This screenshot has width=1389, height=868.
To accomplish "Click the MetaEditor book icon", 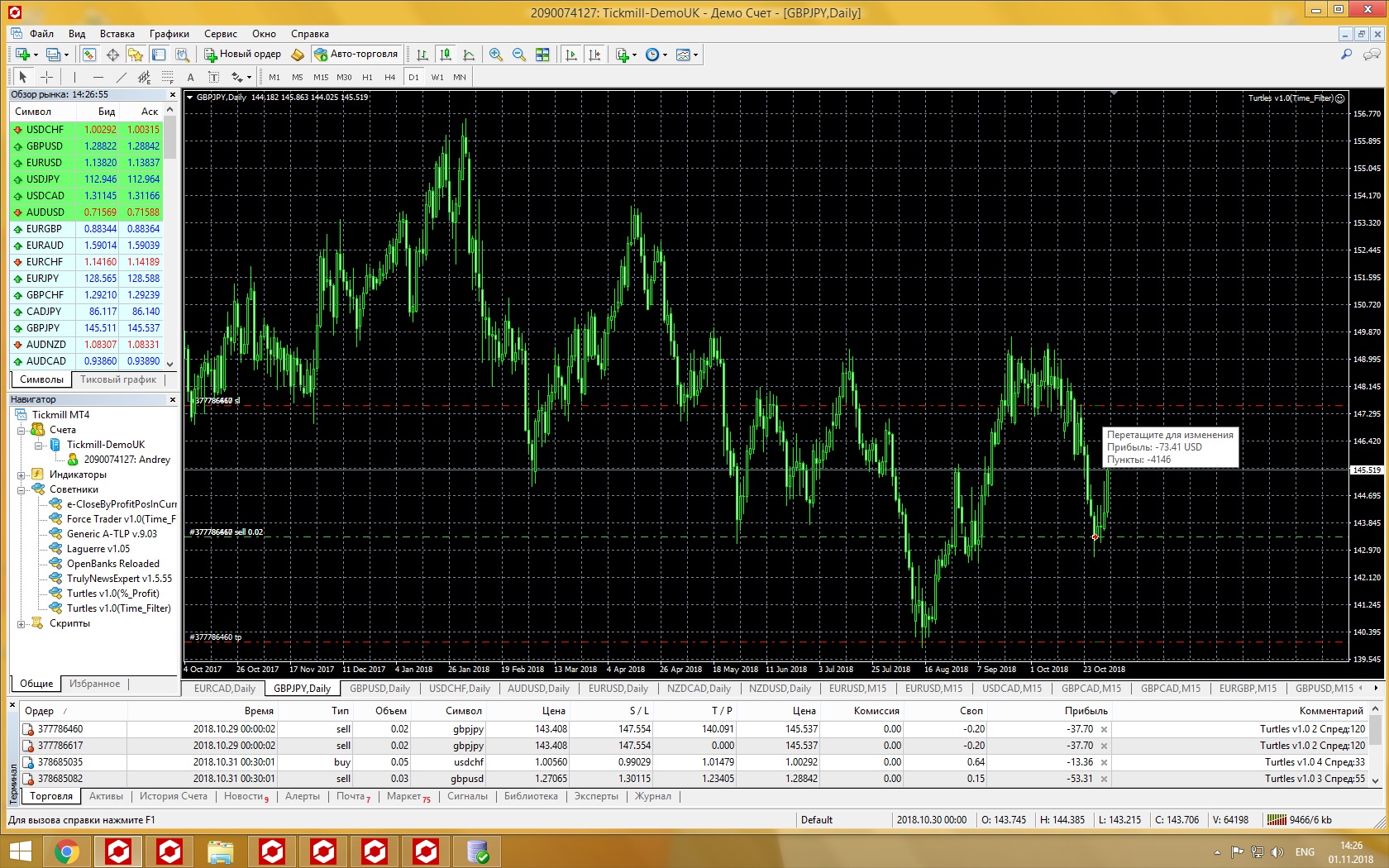I will 298,55.
